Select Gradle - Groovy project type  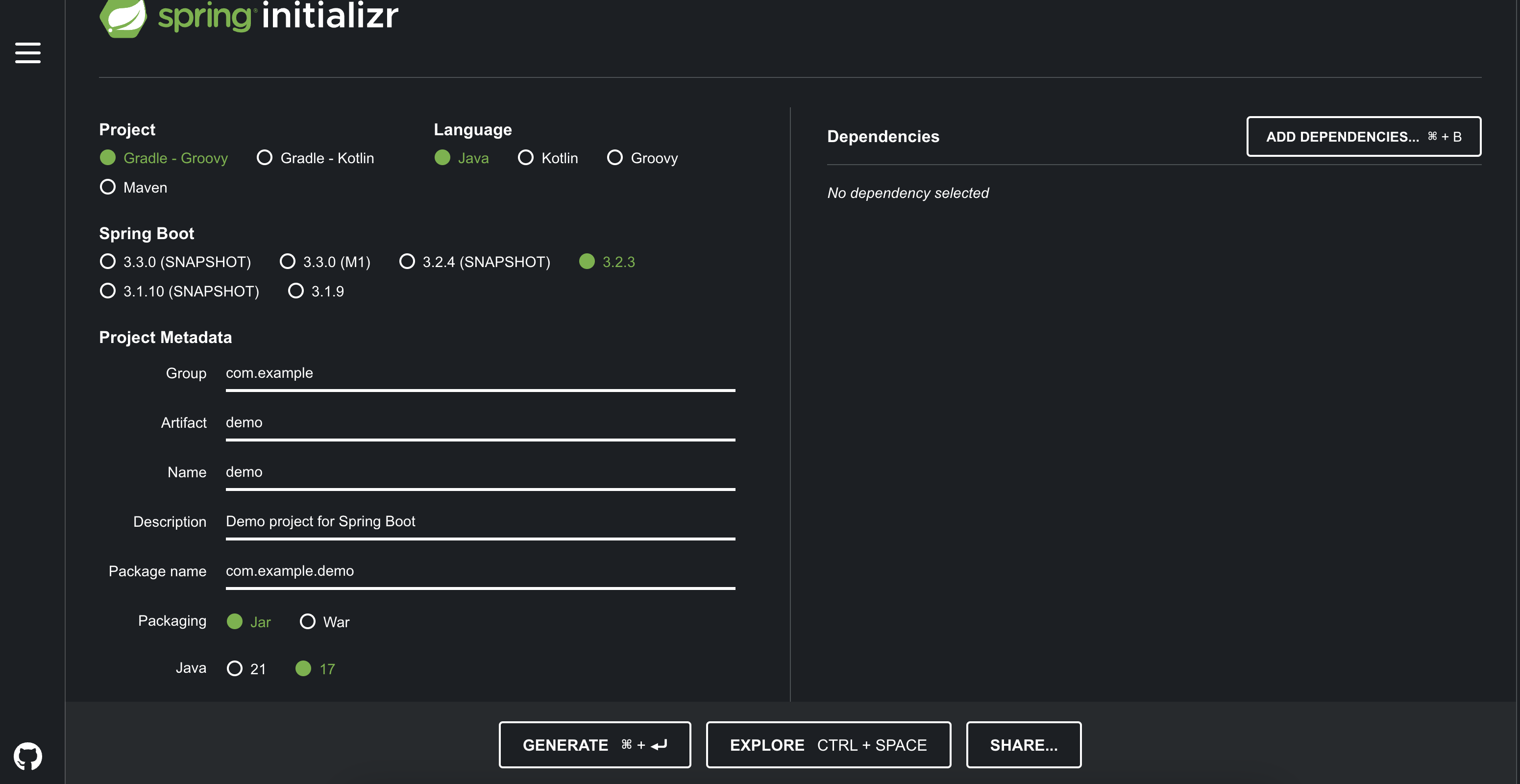coord(164,158)
